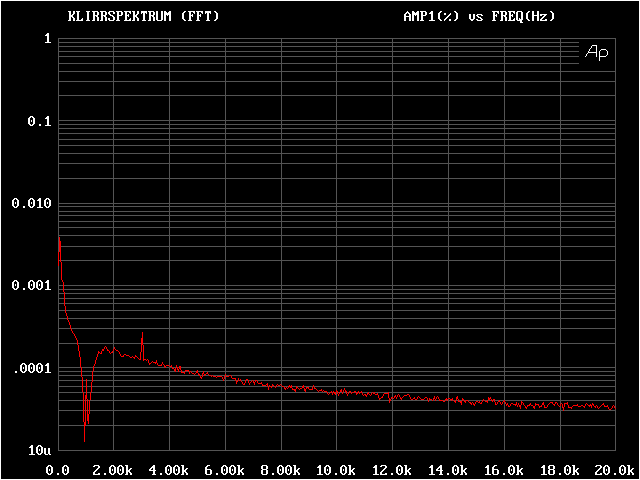The width and height of the screenshot is (640, 480).
Task: Click the narrow spike near 3 kHz
Action: [x=143, y=334]
